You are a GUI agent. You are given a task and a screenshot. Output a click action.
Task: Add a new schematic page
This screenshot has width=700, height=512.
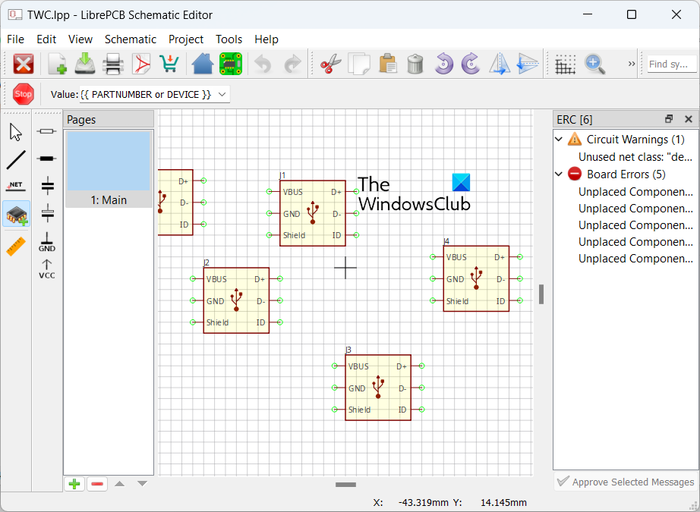[x=75, y=484]
